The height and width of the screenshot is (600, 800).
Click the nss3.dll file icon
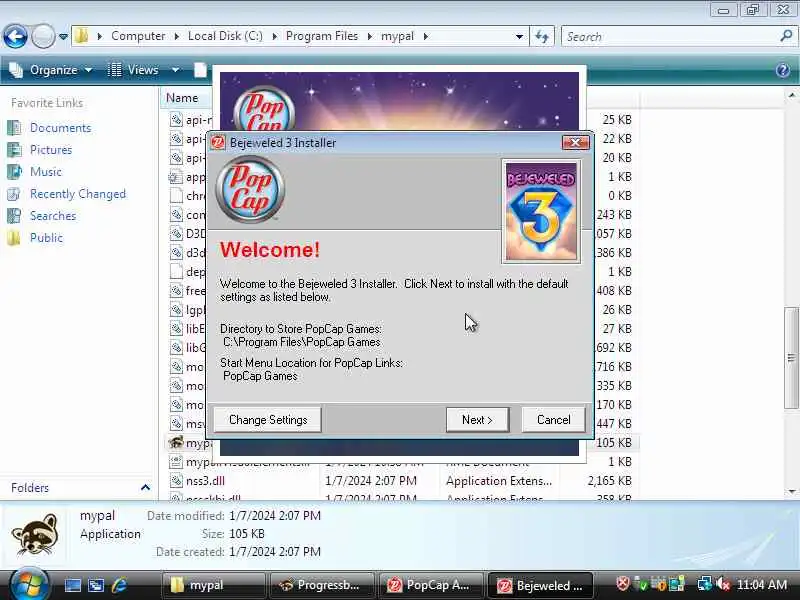[176, 481]
